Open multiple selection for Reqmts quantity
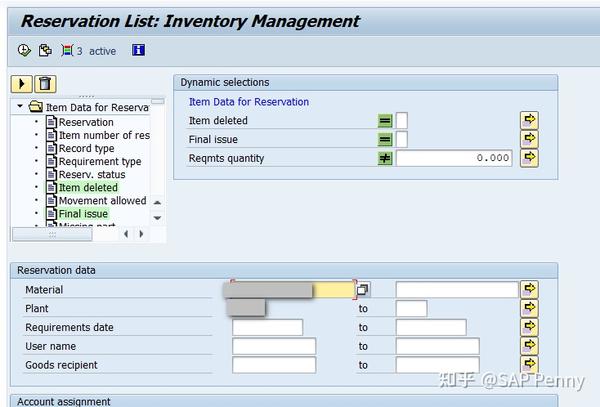 529,158
